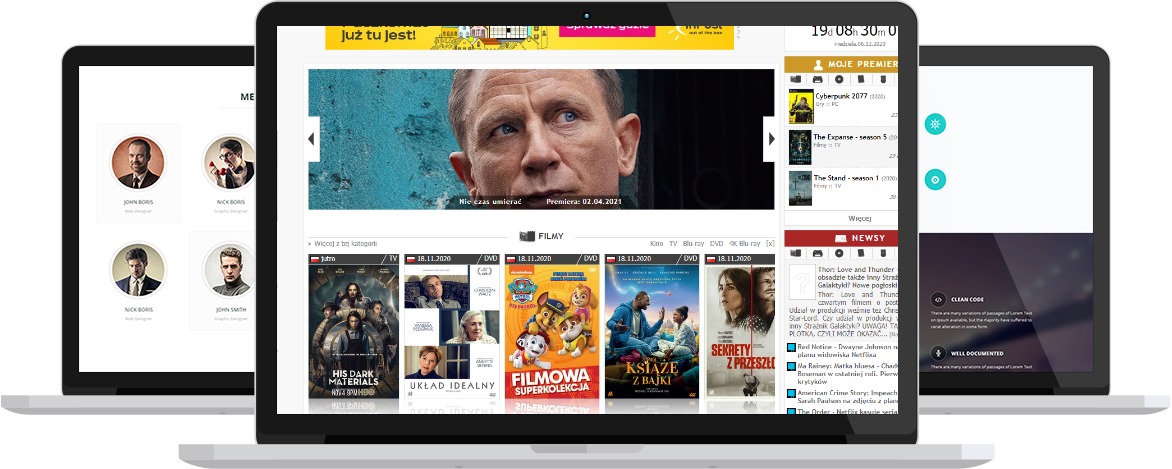1172x469 pixels.
Task: Open the His Dark Materials poster
Action: tap(354, 331)
